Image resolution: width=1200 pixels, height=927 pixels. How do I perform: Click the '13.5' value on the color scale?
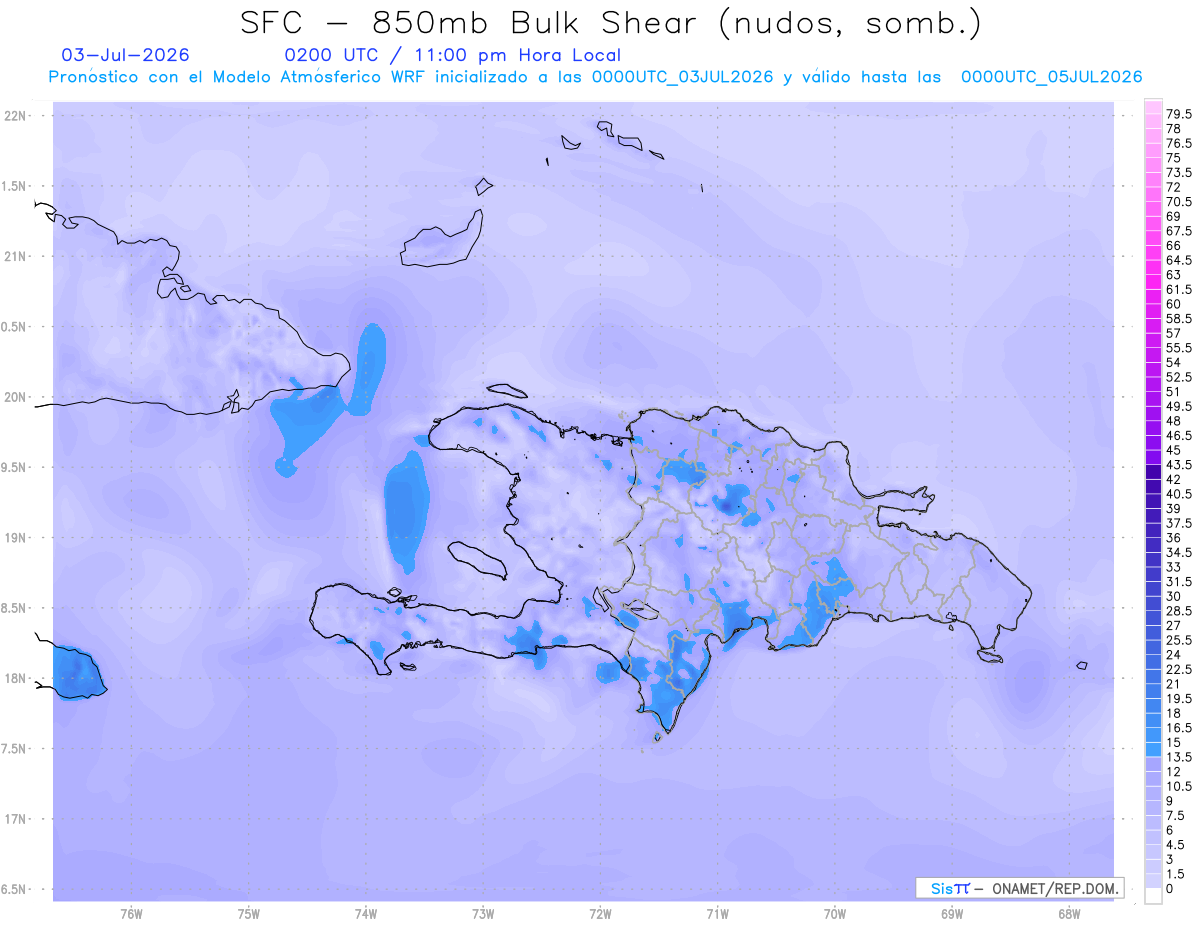point(1179,756)
